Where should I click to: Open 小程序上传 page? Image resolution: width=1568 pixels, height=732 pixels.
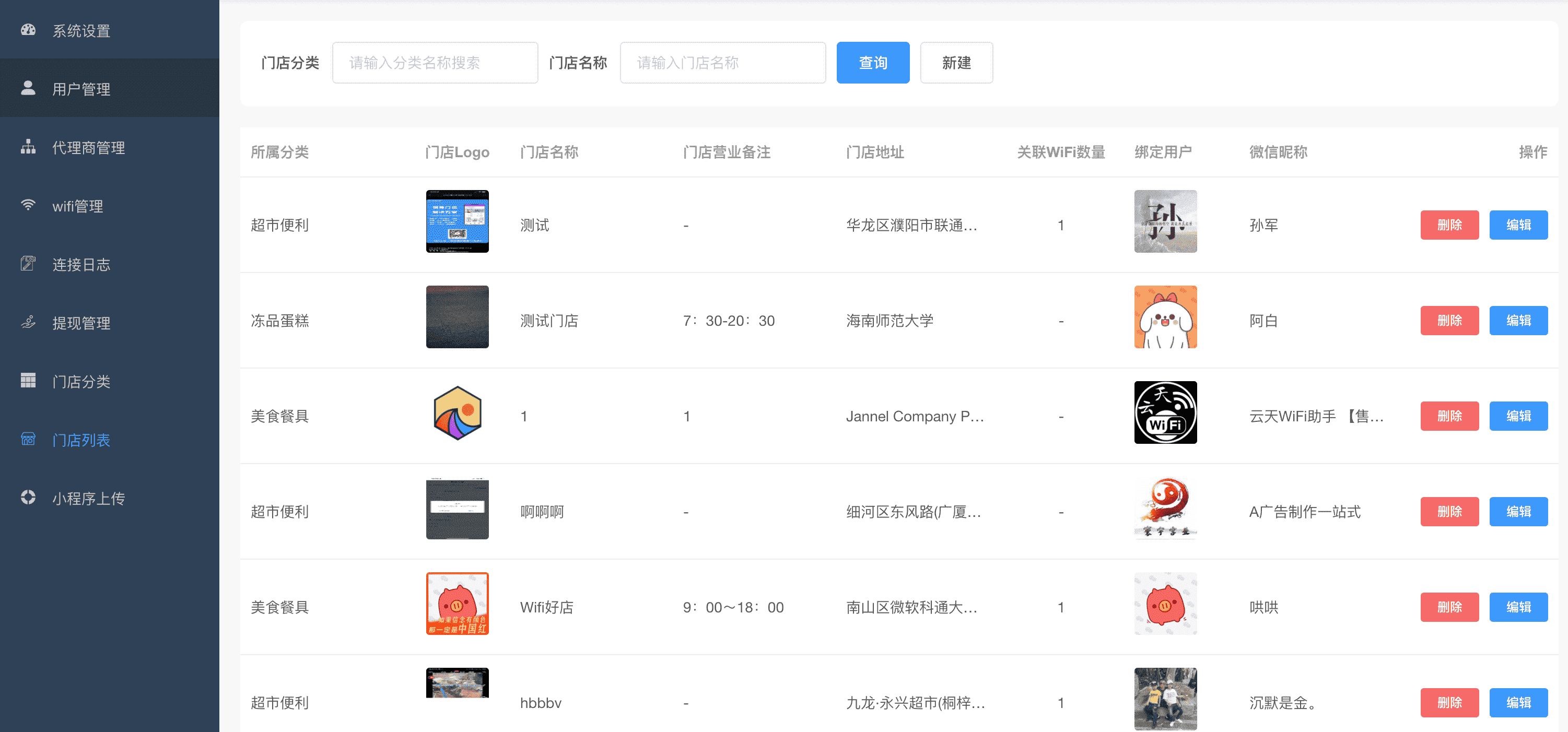[x=110, y=497]
